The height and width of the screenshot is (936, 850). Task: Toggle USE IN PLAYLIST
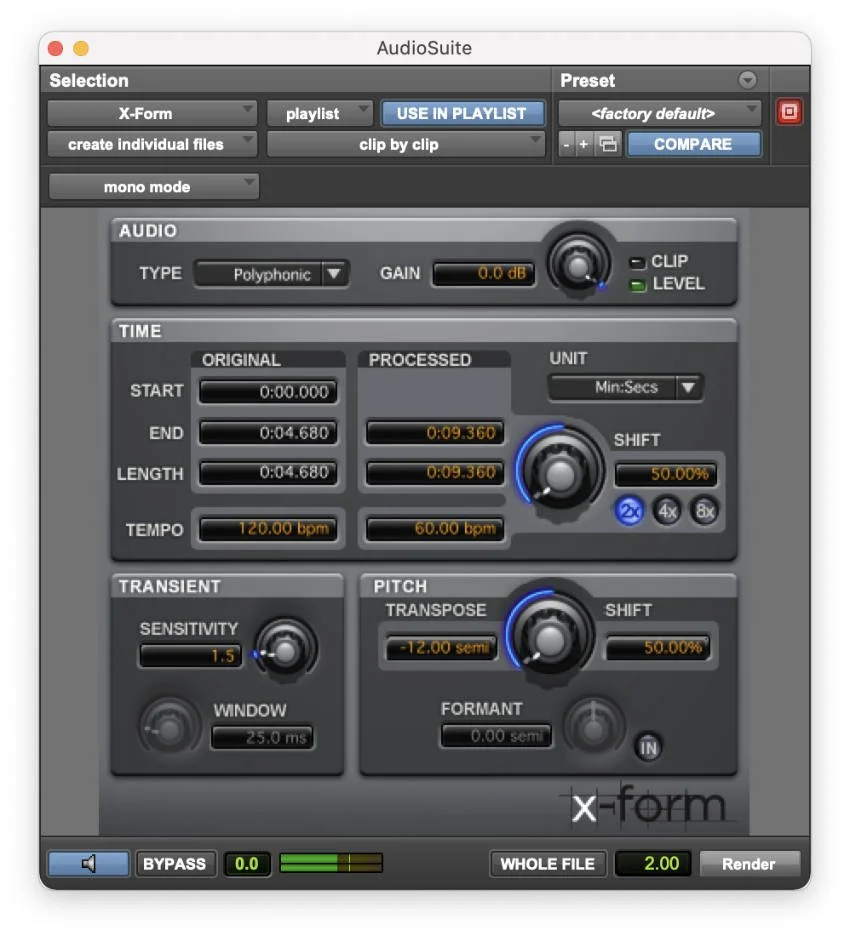tap(462, 113)
